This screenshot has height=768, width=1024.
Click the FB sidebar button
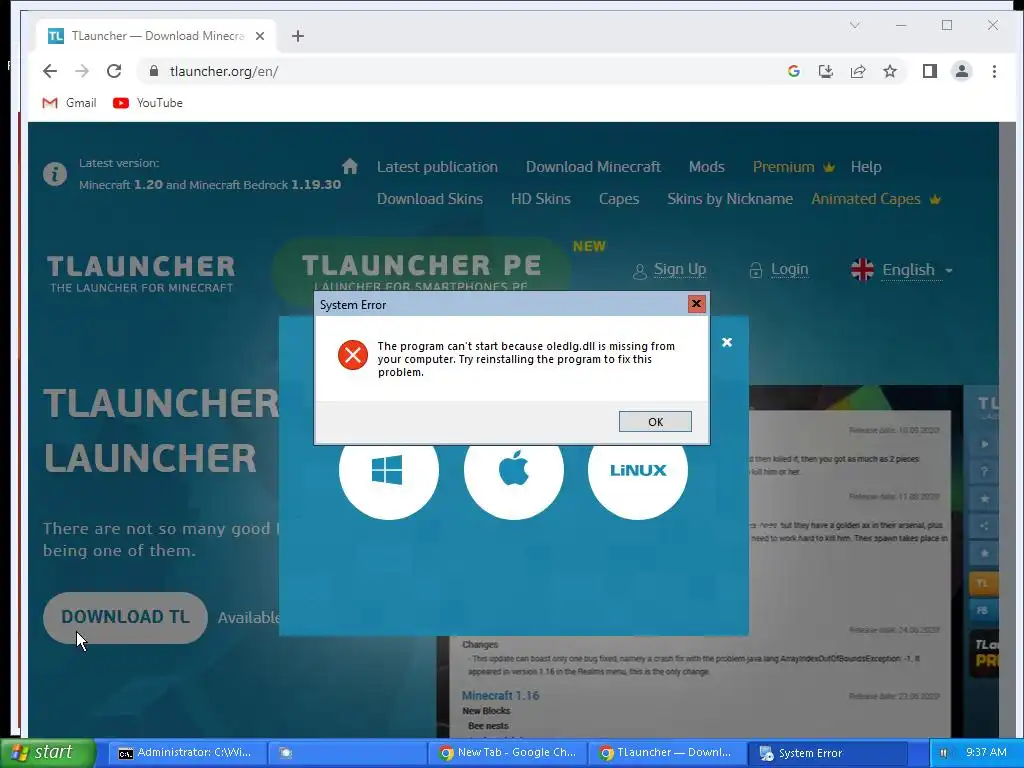pyautogui.click(x=984, y=611)
